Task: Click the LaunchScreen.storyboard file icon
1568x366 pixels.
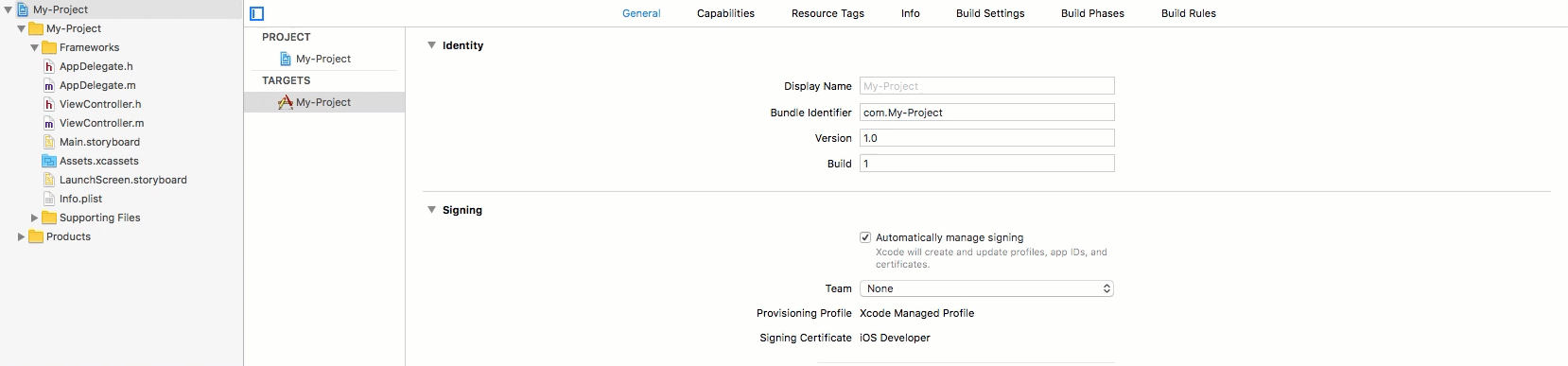Action: [x=49, y=180]
